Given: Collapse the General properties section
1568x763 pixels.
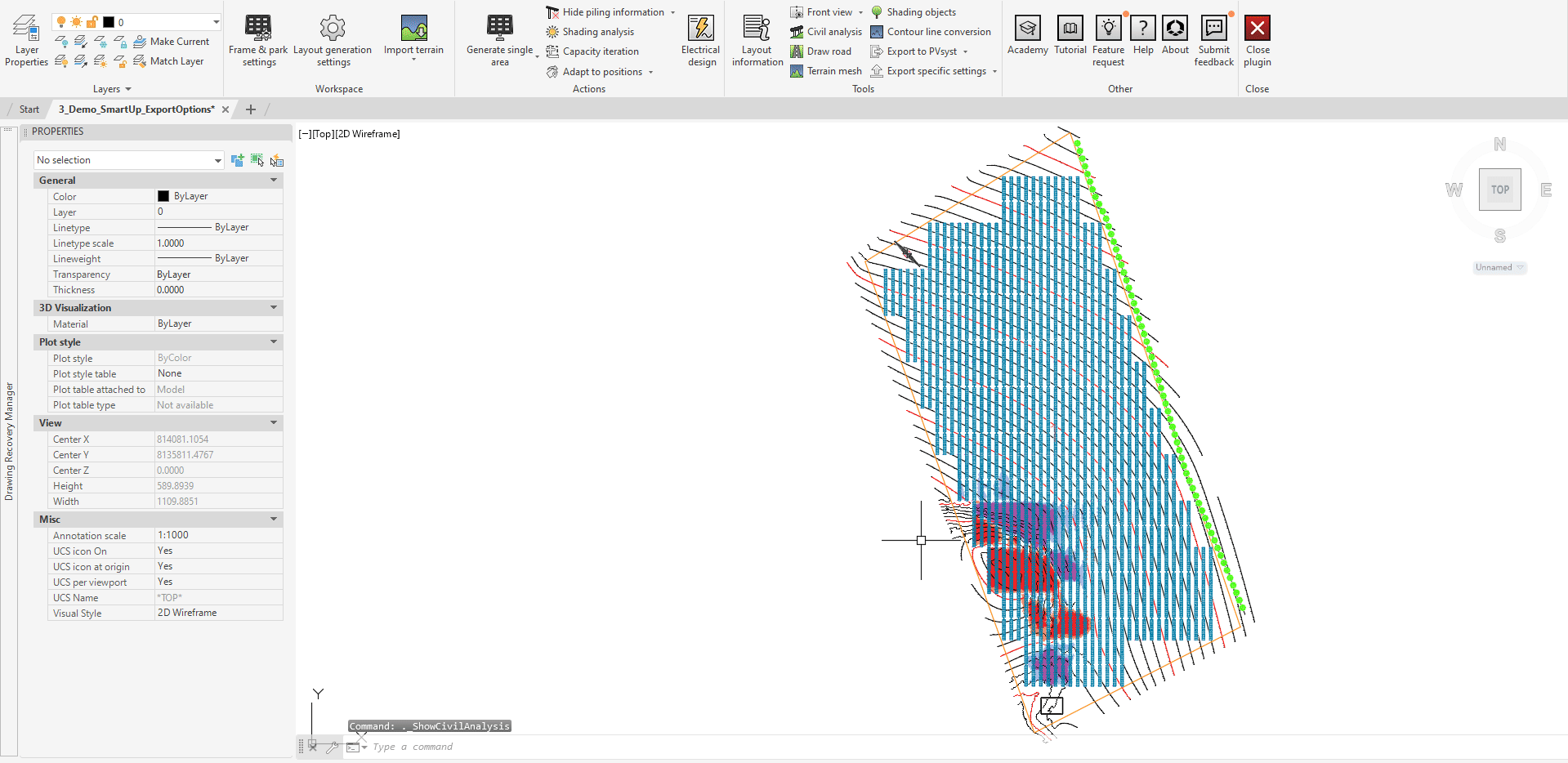Looking at the screenshot, I should [274, 181].
